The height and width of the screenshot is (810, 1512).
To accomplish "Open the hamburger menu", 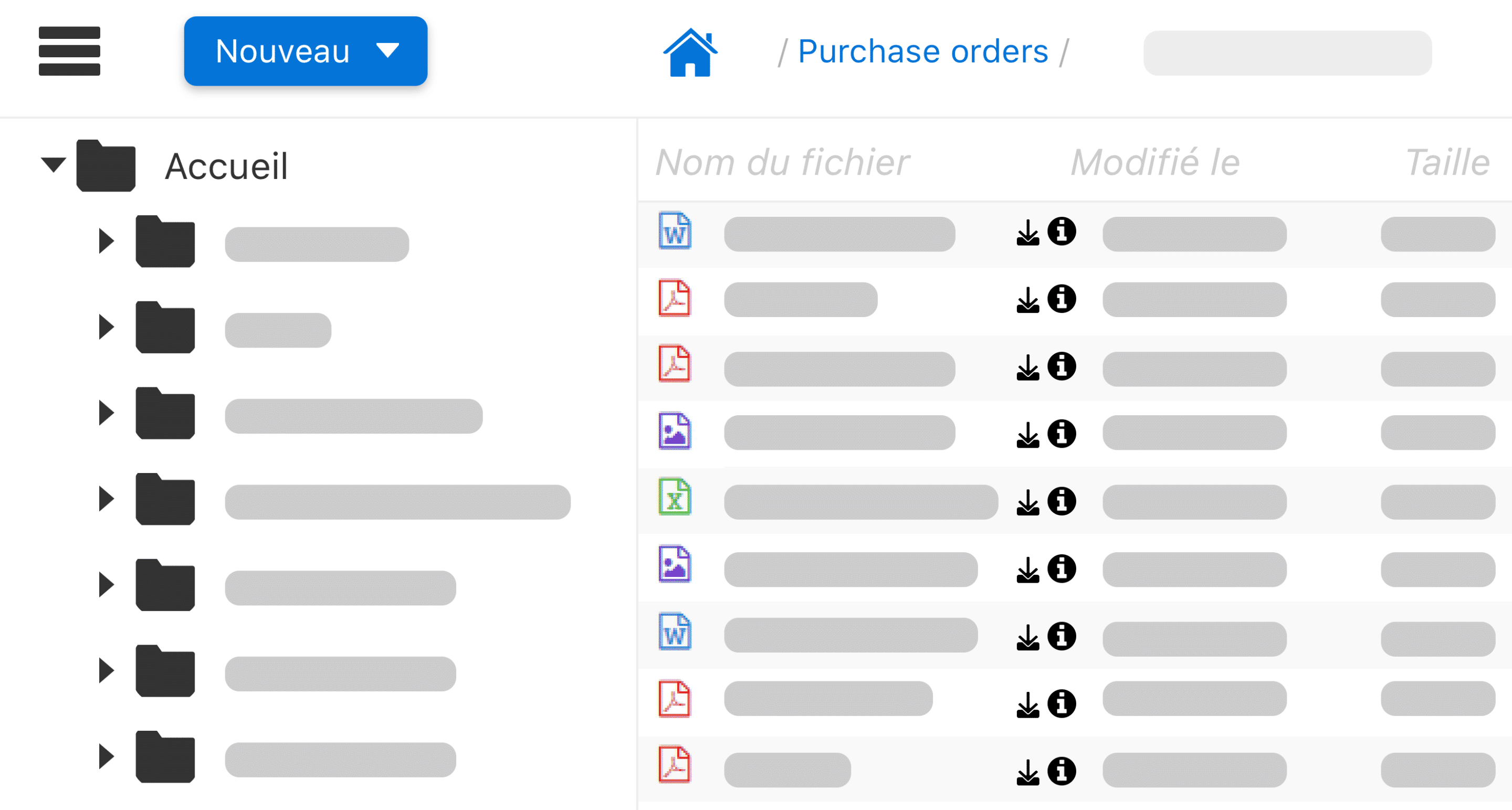I will click(69, 51).
